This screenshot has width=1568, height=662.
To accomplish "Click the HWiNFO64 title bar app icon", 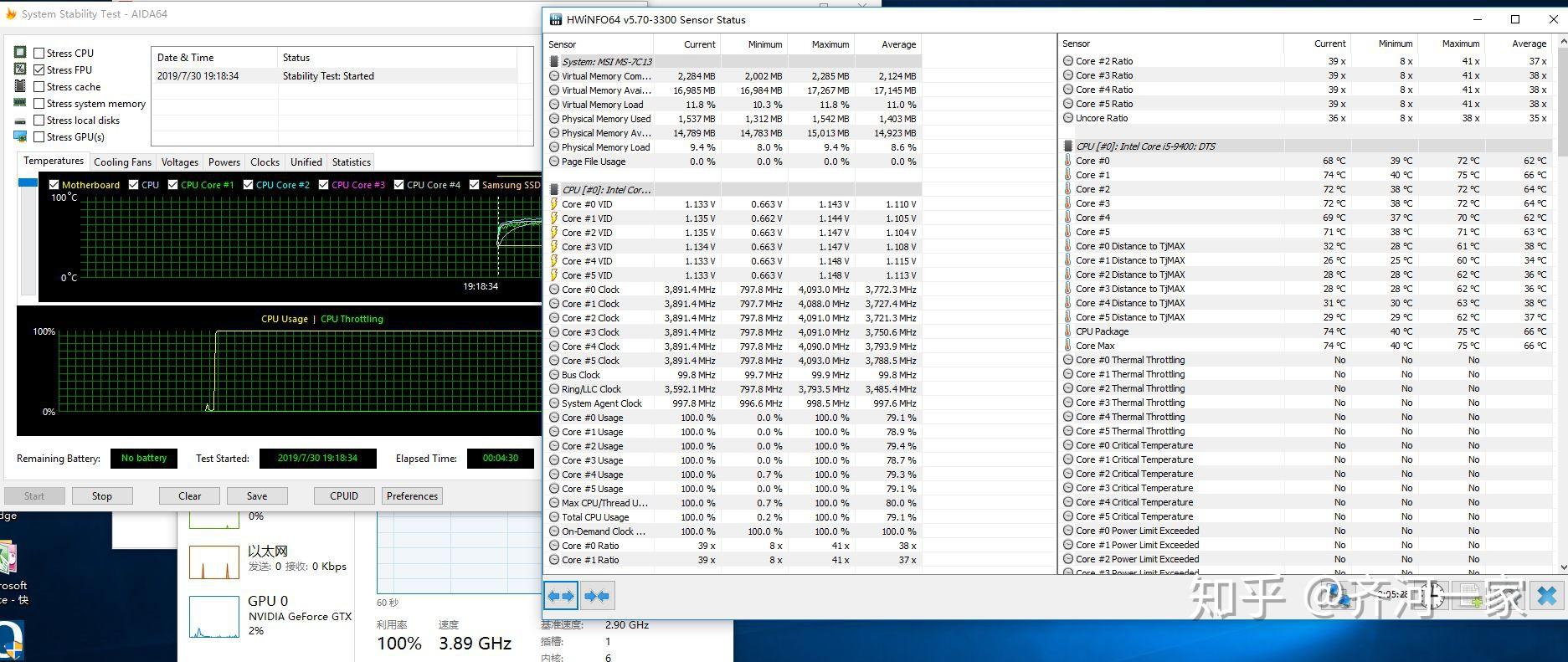I will (556, 19).
